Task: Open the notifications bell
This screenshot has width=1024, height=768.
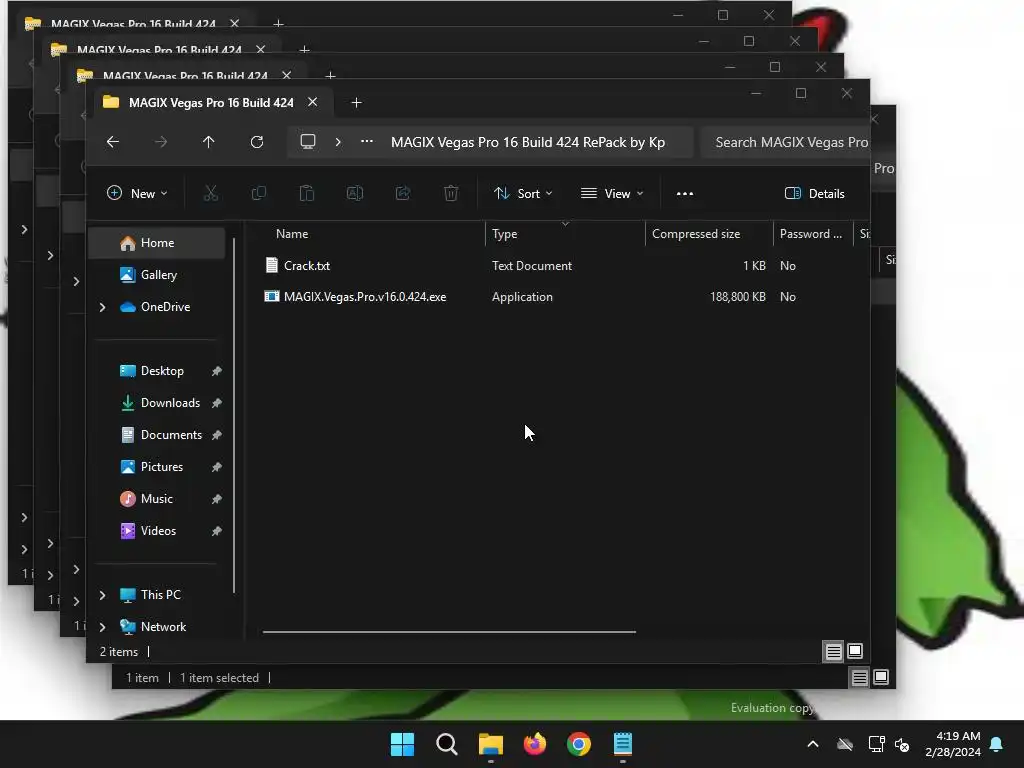Action: click(x=997, y=744)
